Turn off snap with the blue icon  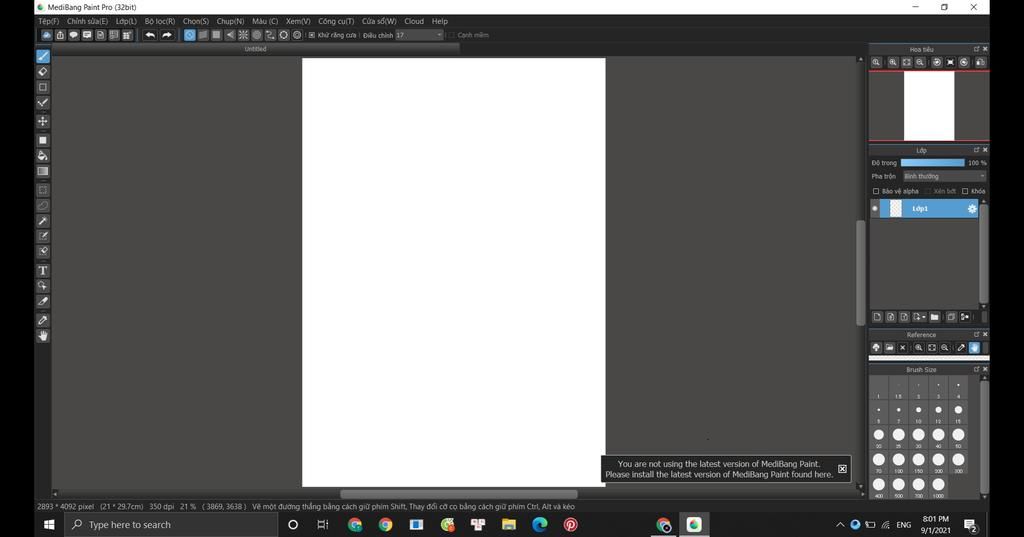coord(189,35)
